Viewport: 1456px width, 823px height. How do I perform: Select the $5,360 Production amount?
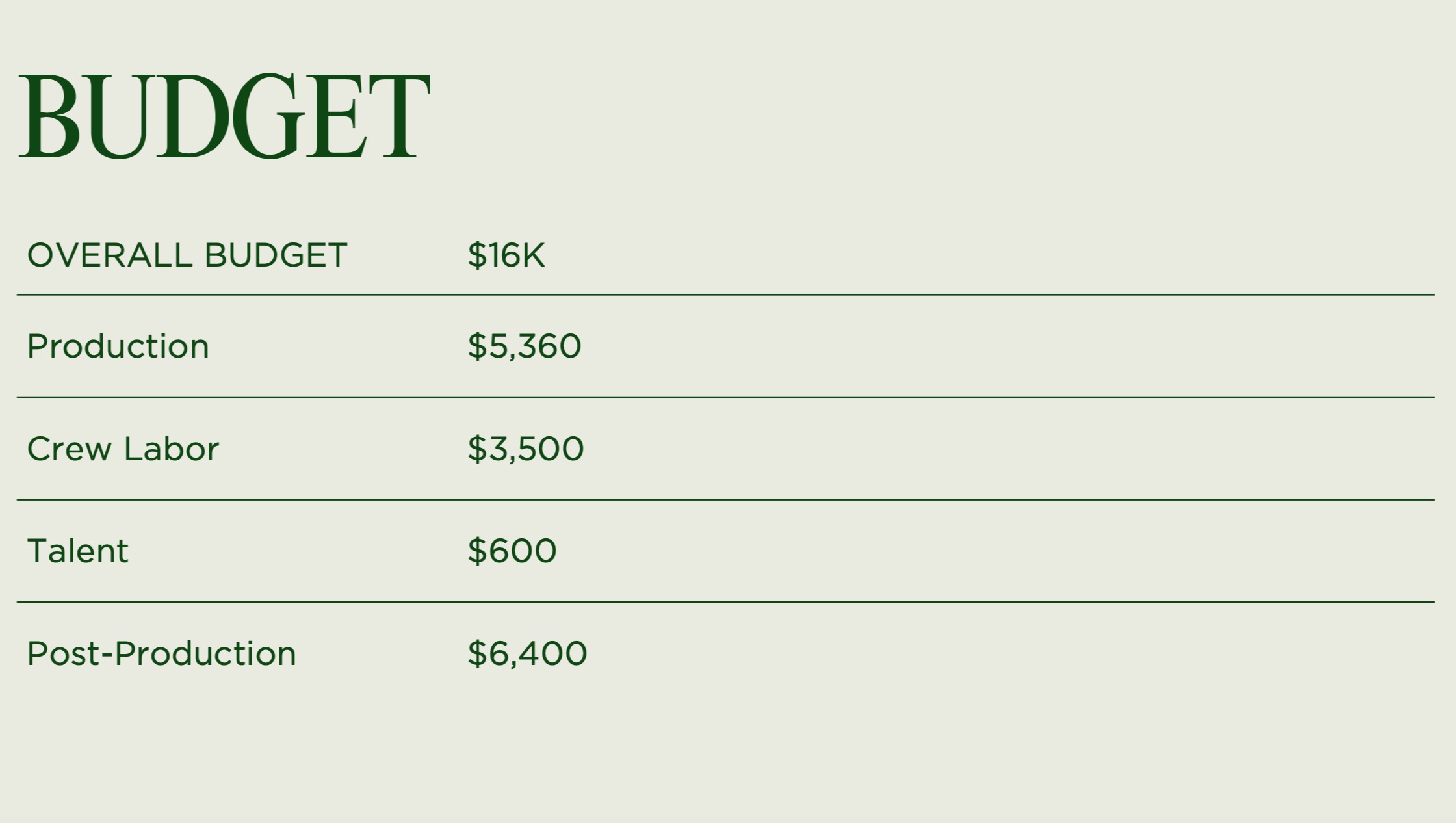coord(524,346)
